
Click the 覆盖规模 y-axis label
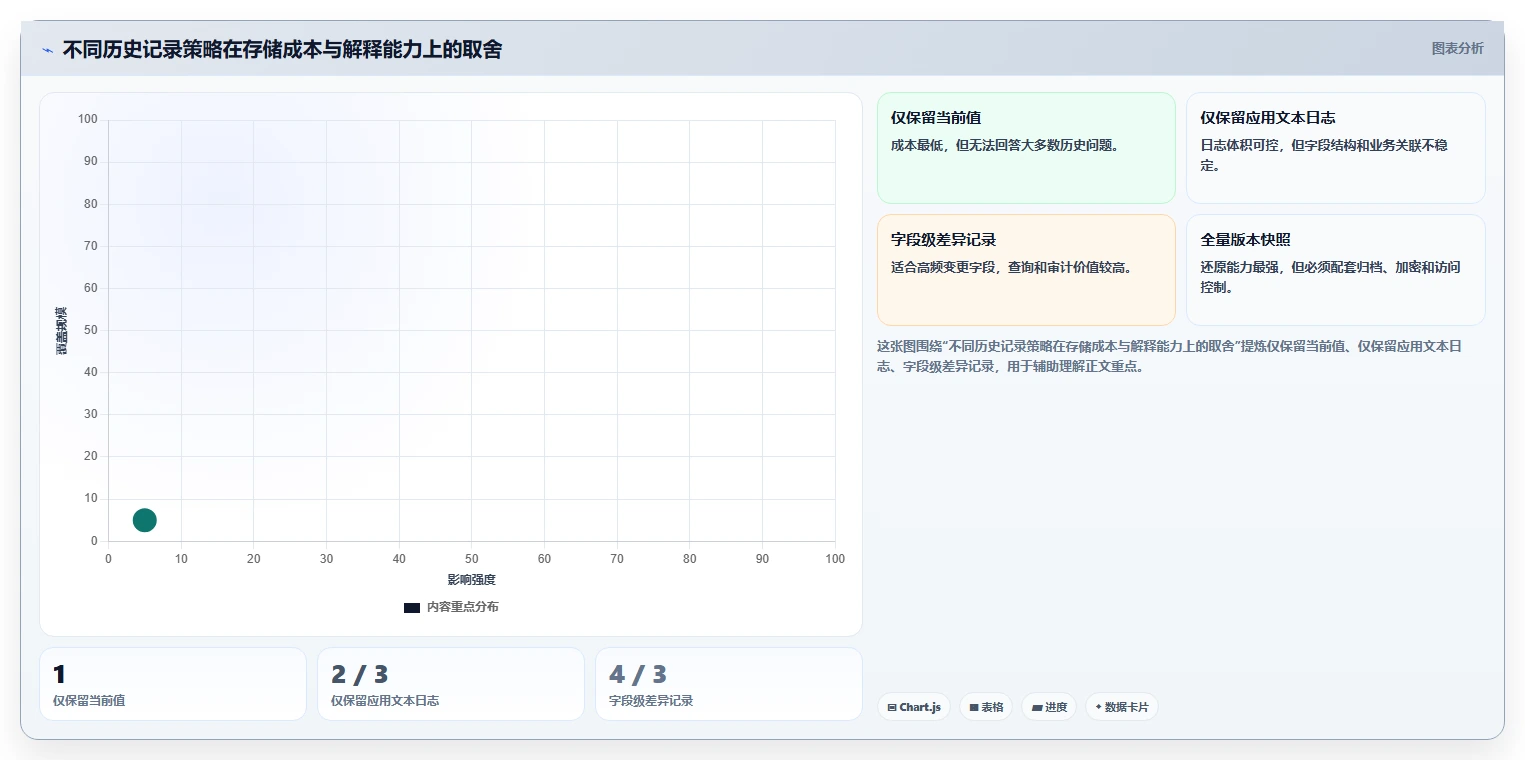62,330
